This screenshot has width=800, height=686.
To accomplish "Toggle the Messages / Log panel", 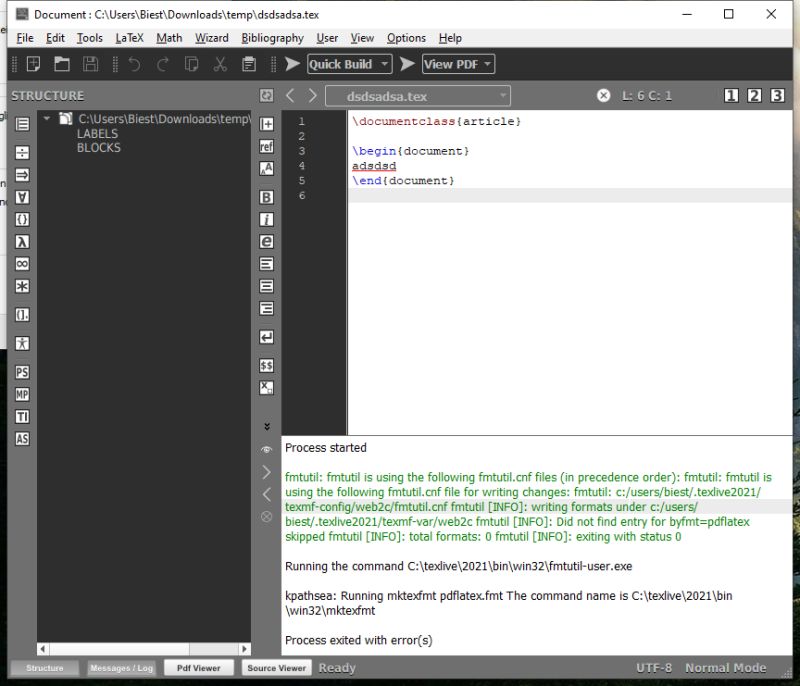I will pos(122,667).
